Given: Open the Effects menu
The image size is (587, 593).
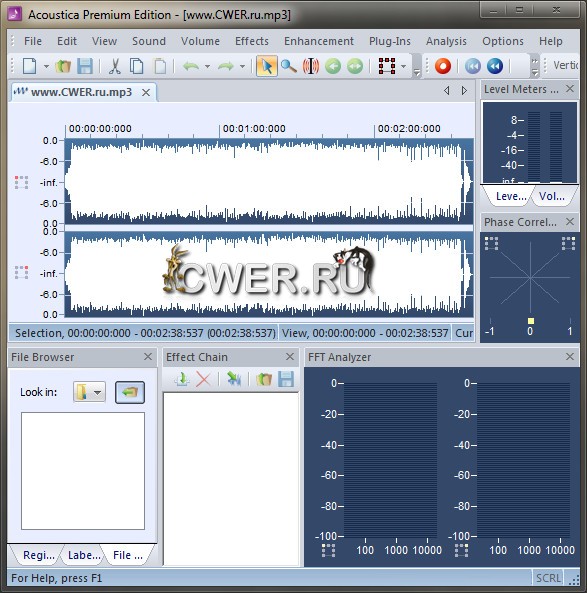Looking at the screenshot, I should [x=252, y=41].
